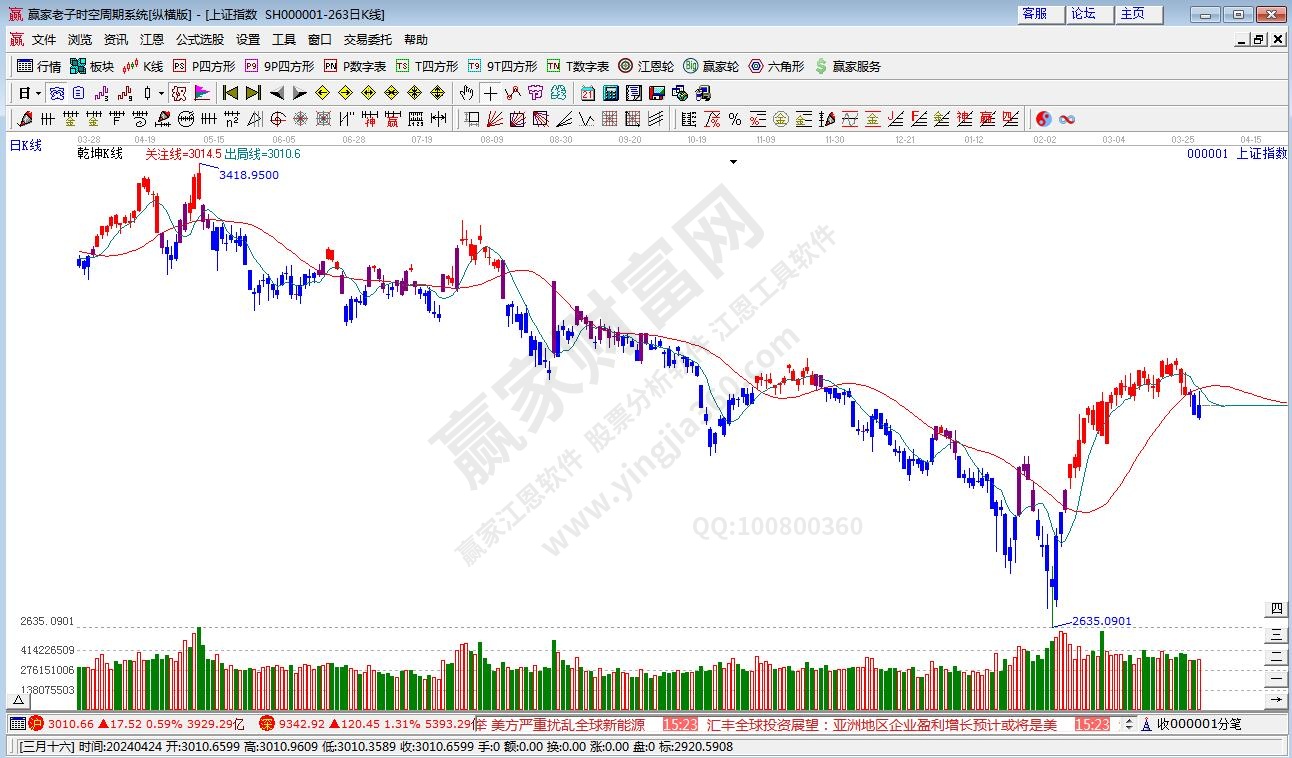Image resolution: width=1292 pixels, height=758 pixels.
Task: Open the 公式选股 menu
Action: (x=200, y=40)
